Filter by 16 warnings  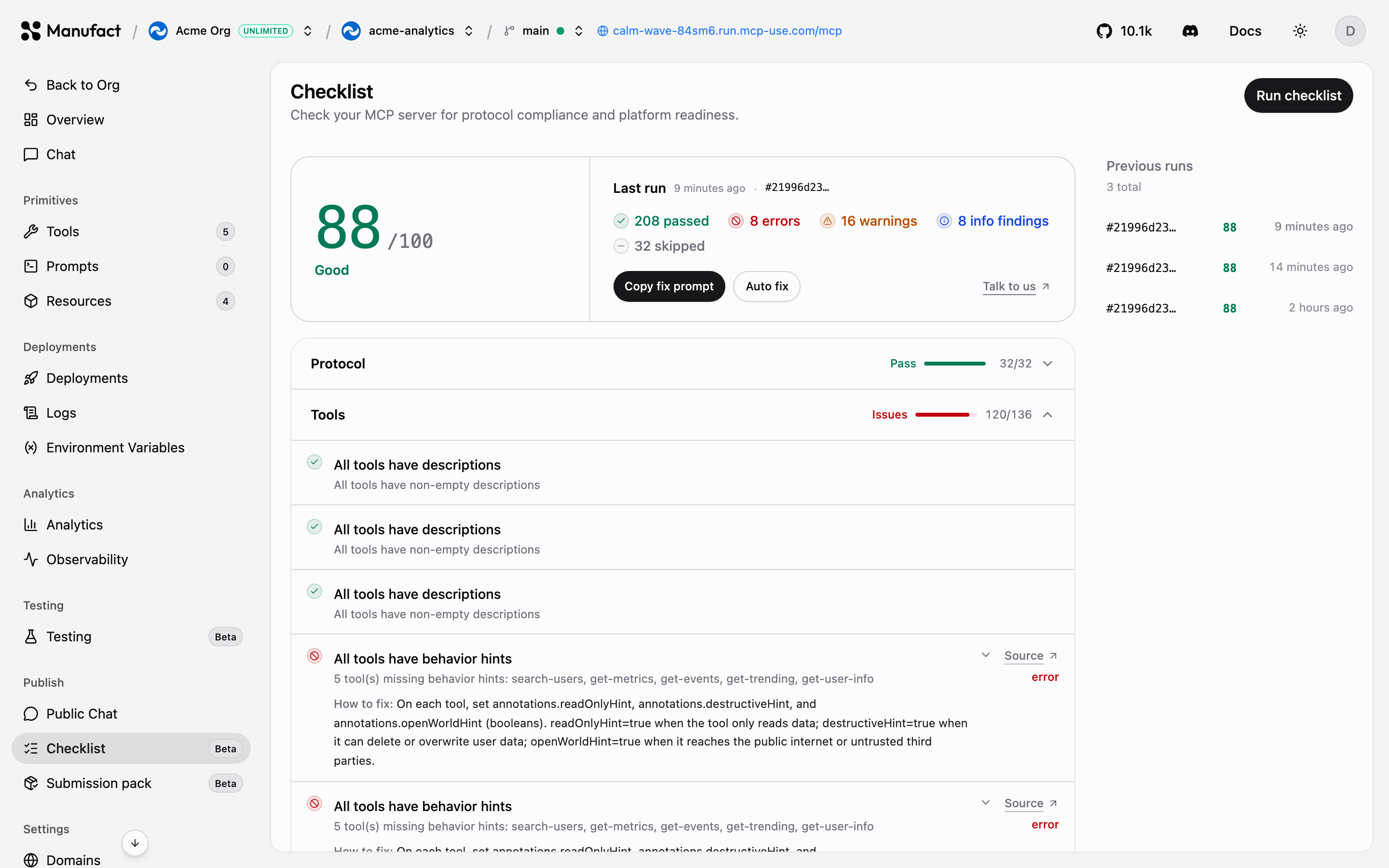point(869,221)
